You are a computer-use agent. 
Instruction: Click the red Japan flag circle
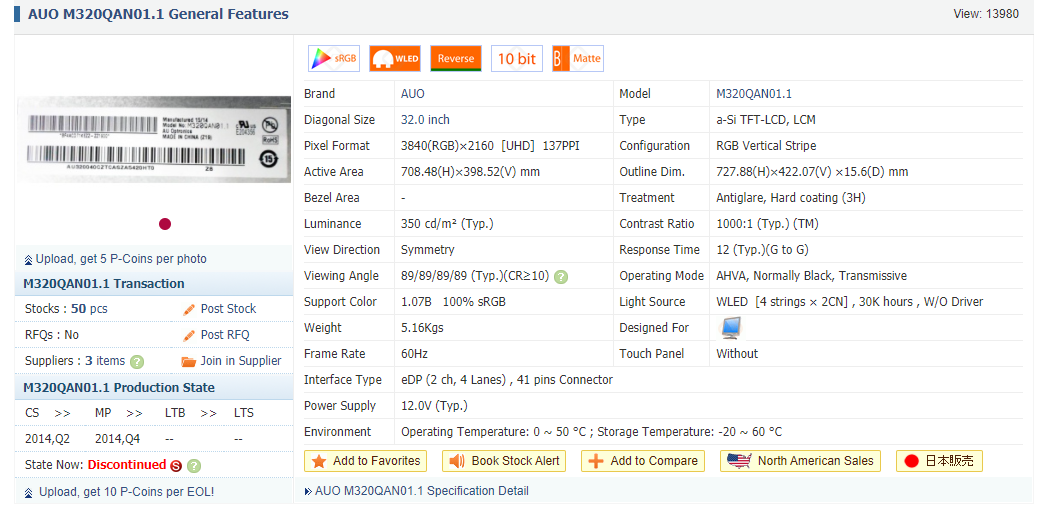coord(911,461)
